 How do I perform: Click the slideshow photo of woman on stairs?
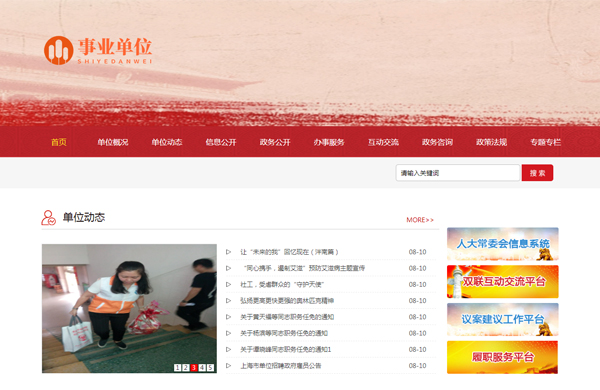coord(129,308)
